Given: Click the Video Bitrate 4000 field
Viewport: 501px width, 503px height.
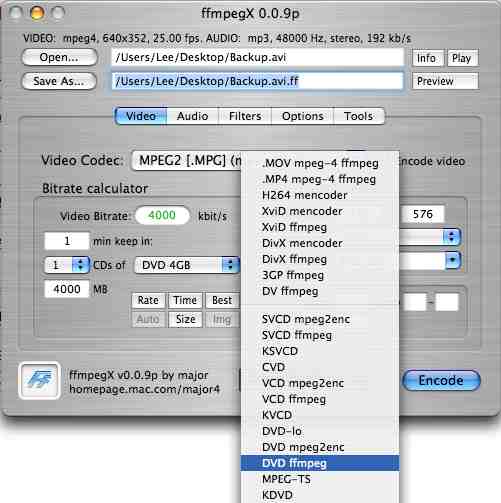Looking at the screenshot, I should tap(162, 215).
